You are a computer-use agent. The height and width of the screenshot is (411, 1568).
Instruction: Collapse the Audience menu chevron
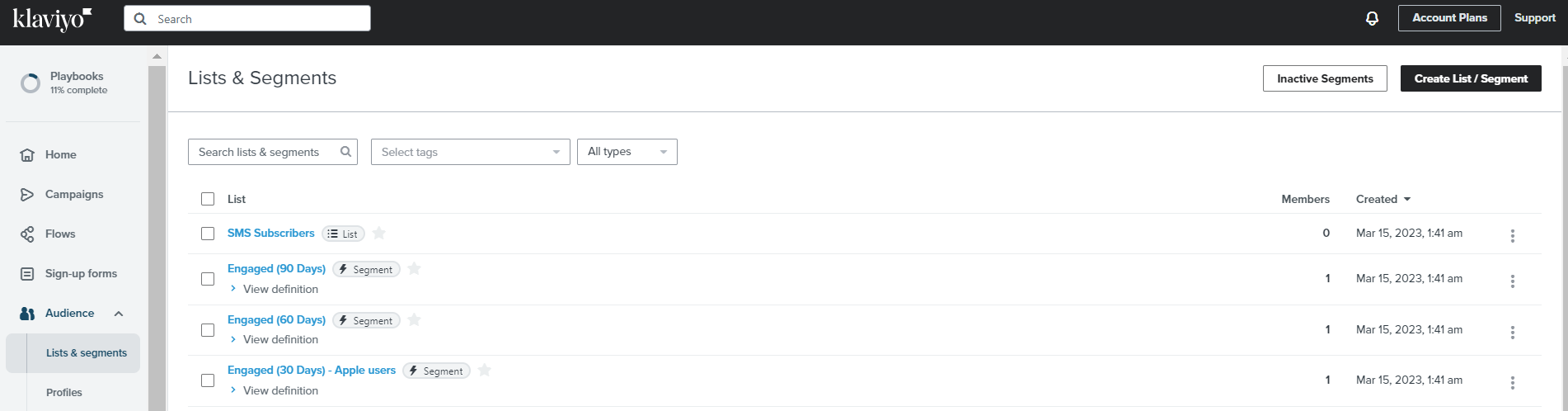[119, 314]
